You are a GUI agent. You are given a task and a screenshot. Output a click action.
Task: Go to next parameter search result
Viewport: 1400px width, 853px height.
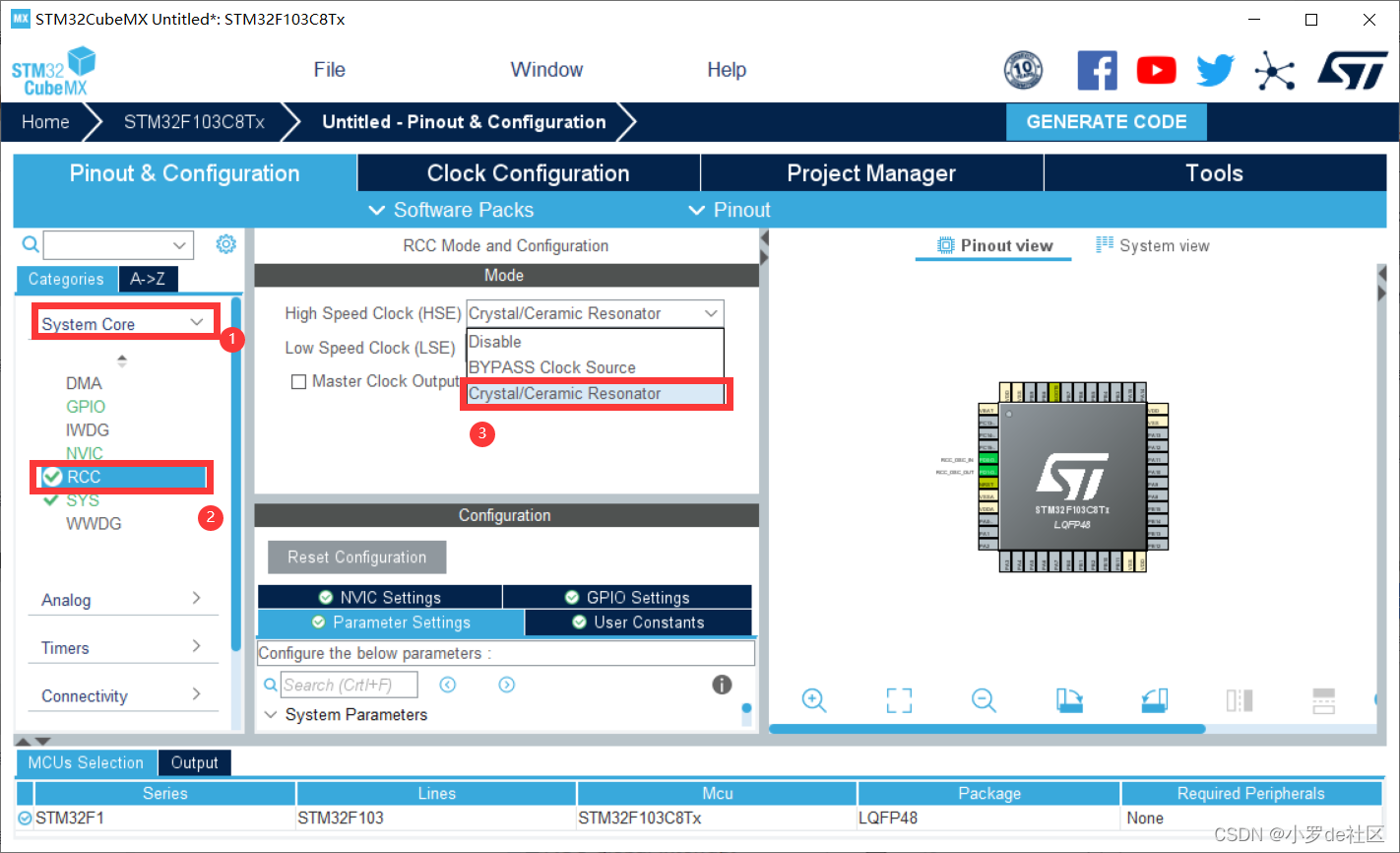[x=507, y=685]
